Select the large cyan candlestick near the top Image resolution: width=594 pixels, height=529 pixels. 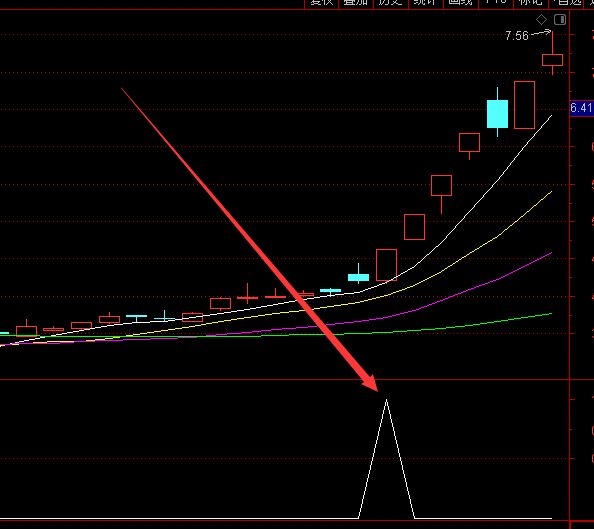point(497,114)
